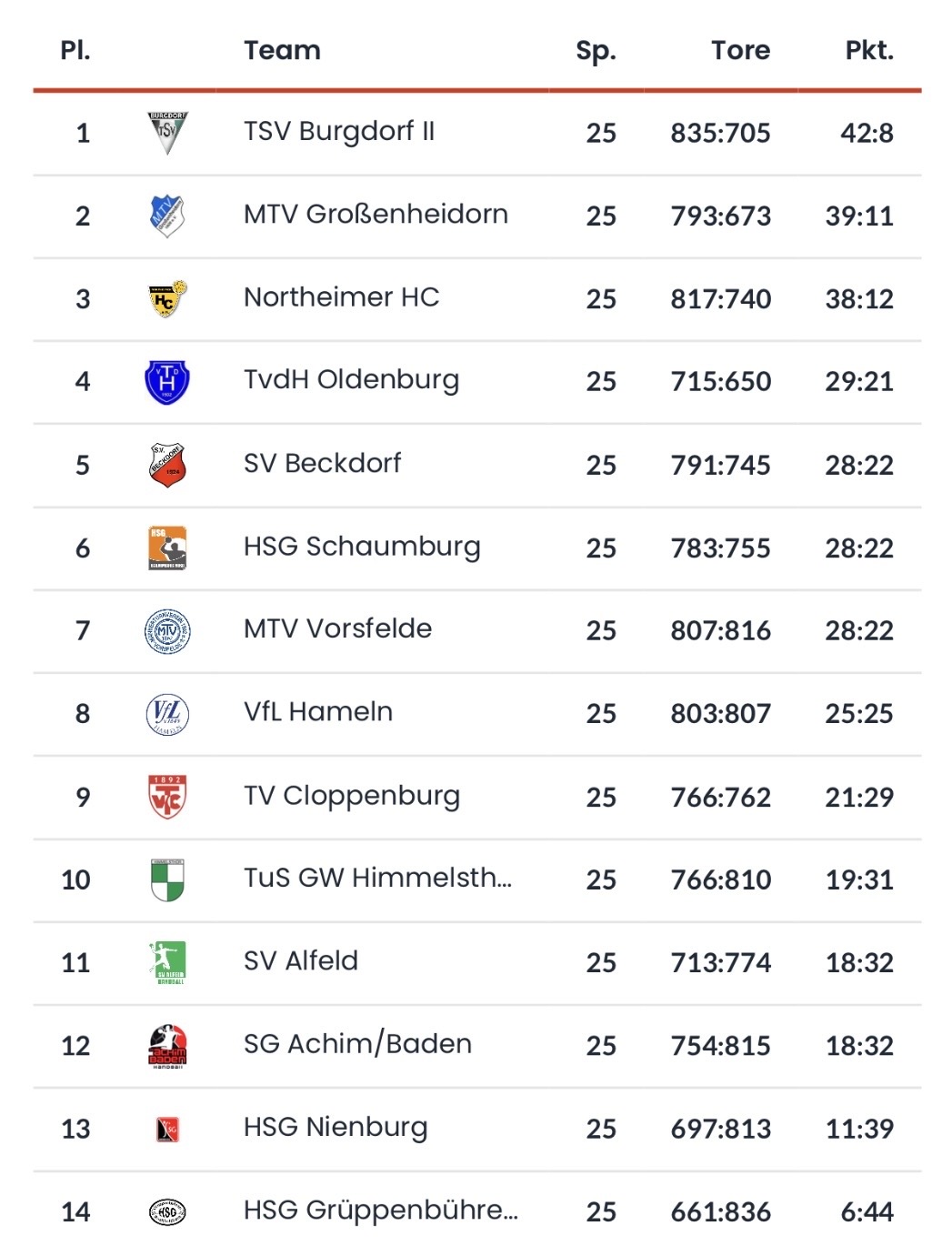Click the MTV Vorsfelde round emblem
Viewport: 952px width, 1256px height.
(167, 630)
